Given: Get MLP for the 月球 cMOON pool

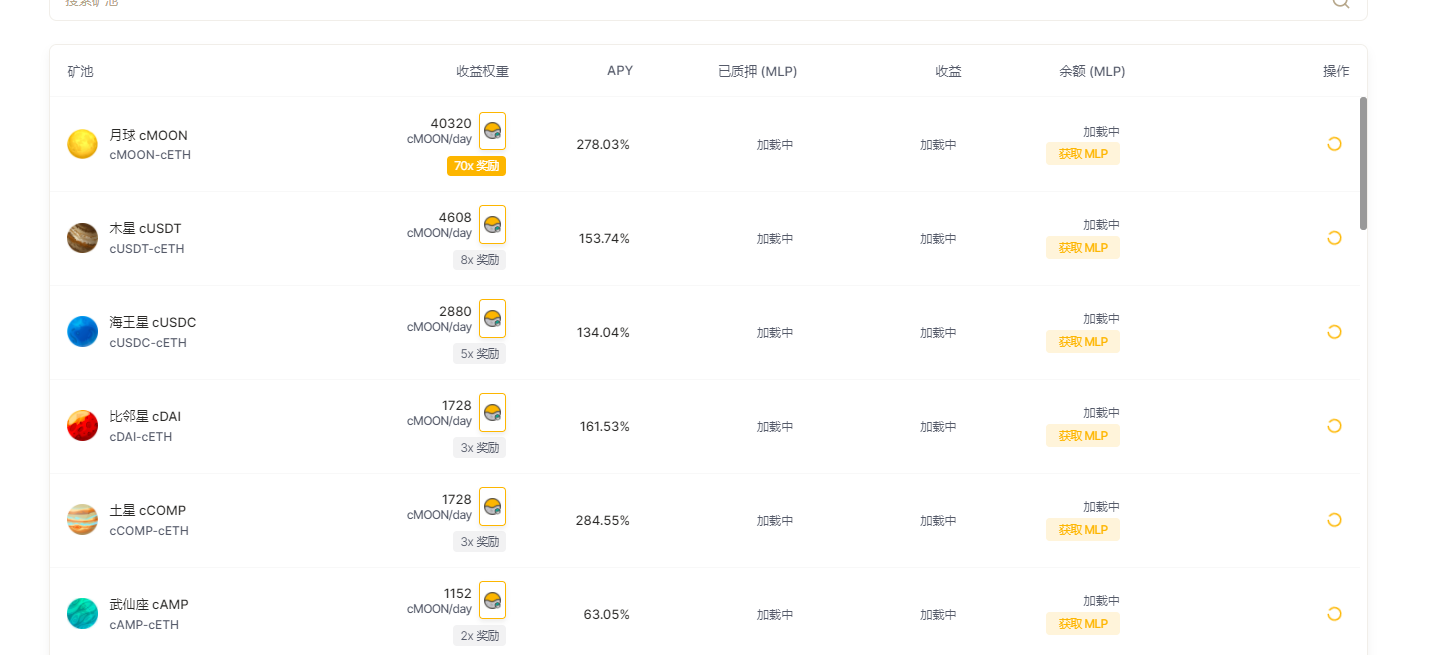Looking at the screenshot, I should tap(1083, 154).
